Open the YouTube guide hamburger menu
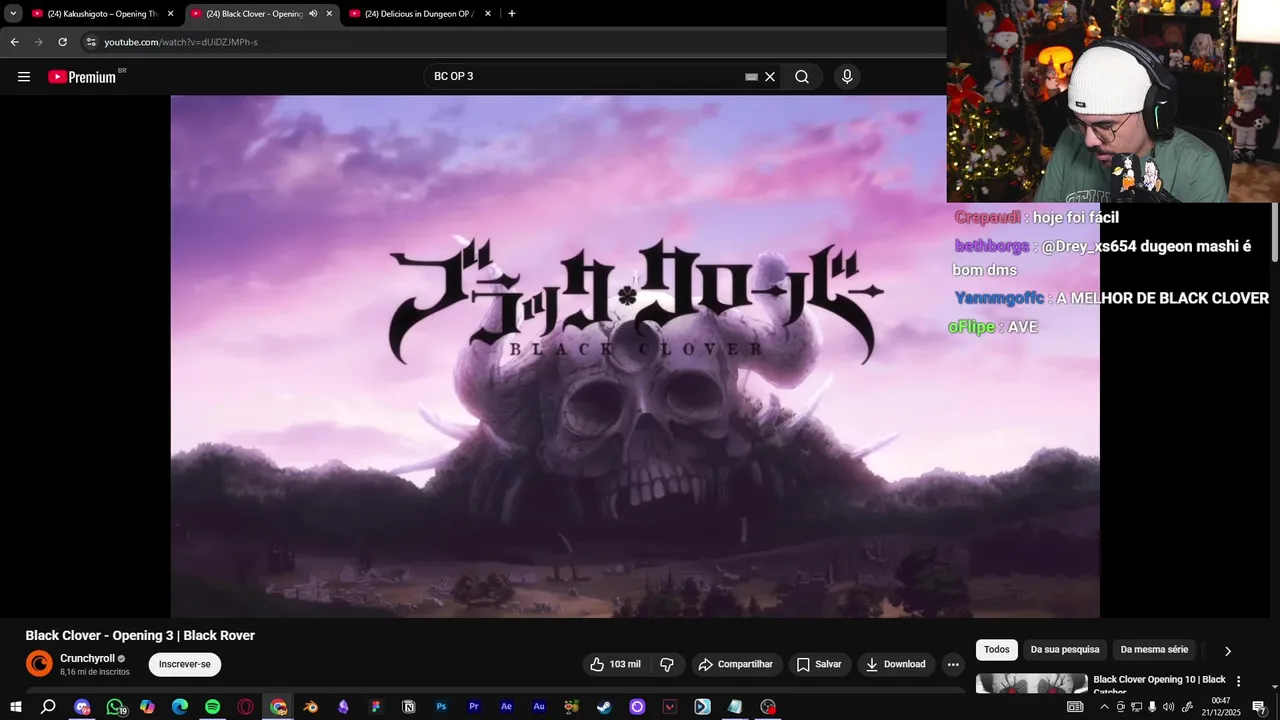The image size is (1280, 720). 24,77
